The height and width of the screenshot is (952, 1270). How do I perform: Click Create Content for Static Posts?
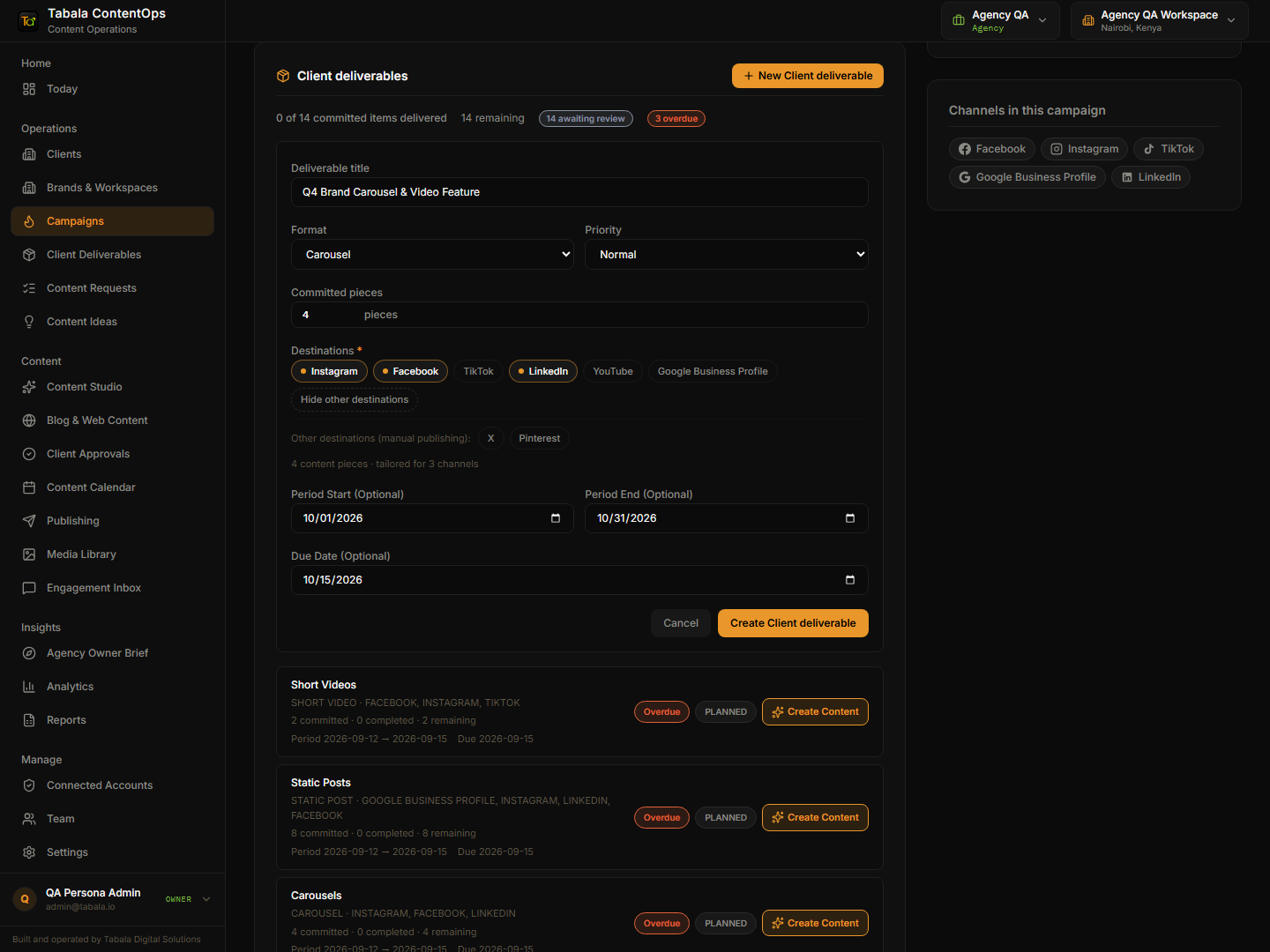pyautogui.click(x=815, y=817)
